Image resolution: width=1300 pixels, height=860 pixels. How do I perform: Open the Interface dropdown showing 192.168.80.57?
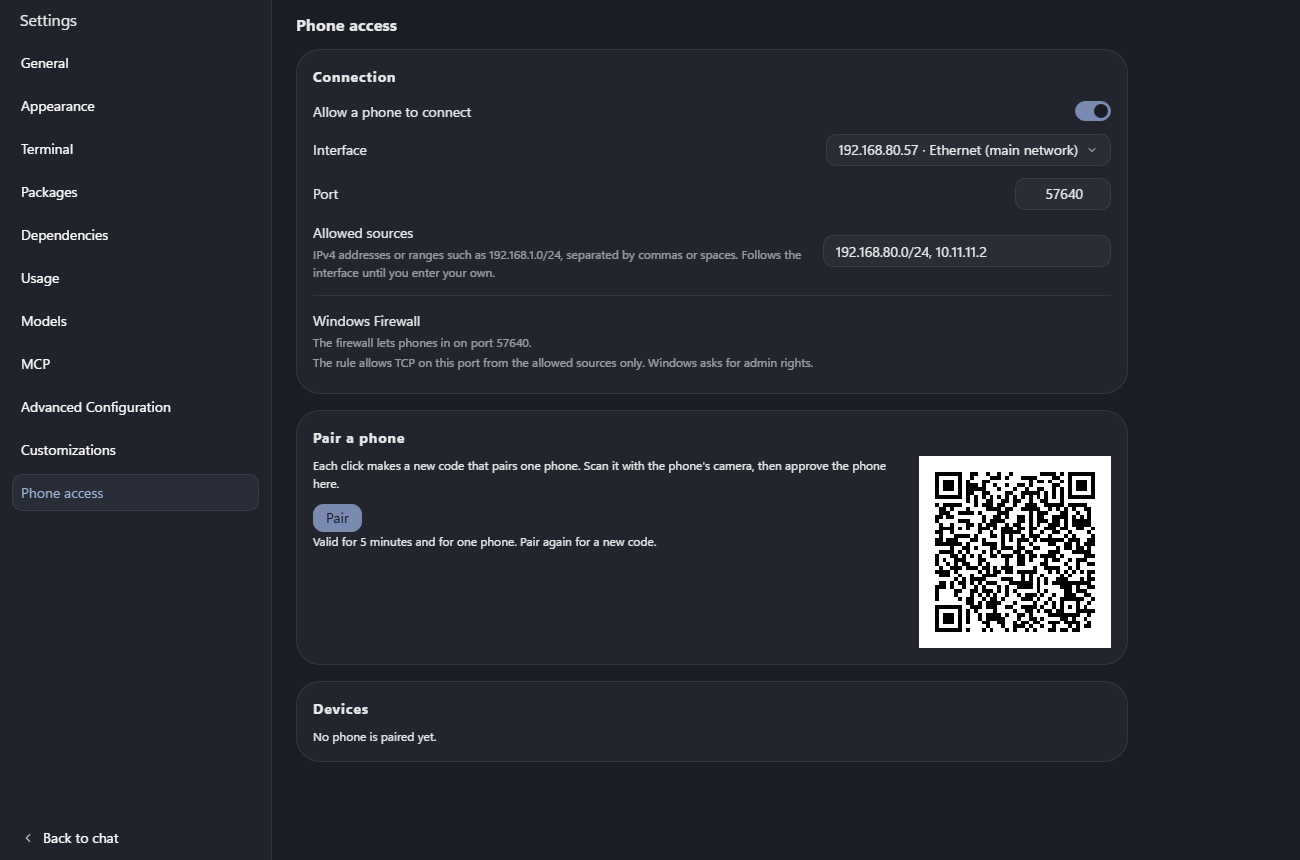pos(968,150)
